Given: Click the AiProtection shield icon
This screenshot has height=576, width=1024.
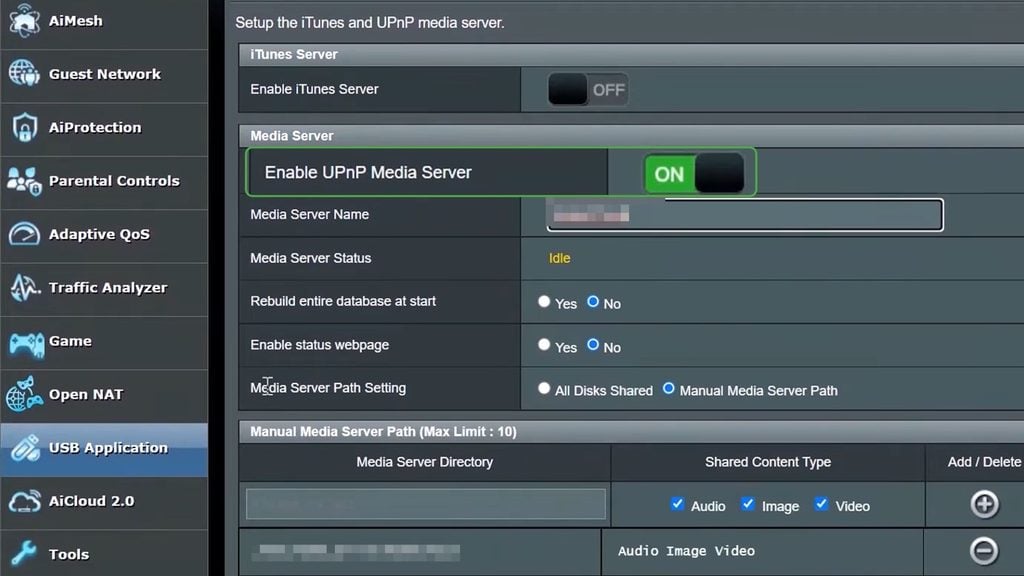Looking at the screenshot, I should [x=24, y=127].
